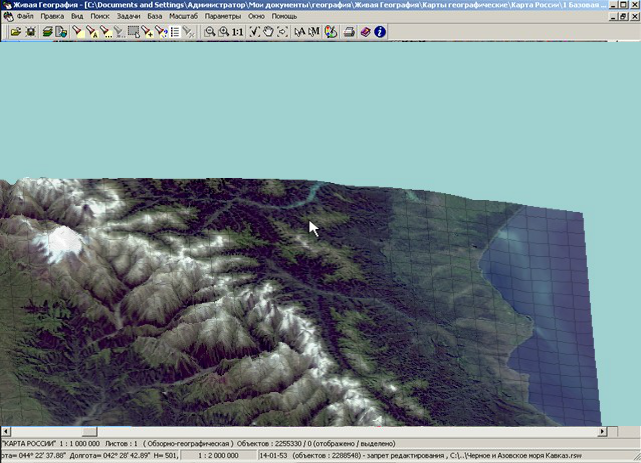Open the Правка menu
This screenshot has height=463, width=641.
tap(52, 18)
